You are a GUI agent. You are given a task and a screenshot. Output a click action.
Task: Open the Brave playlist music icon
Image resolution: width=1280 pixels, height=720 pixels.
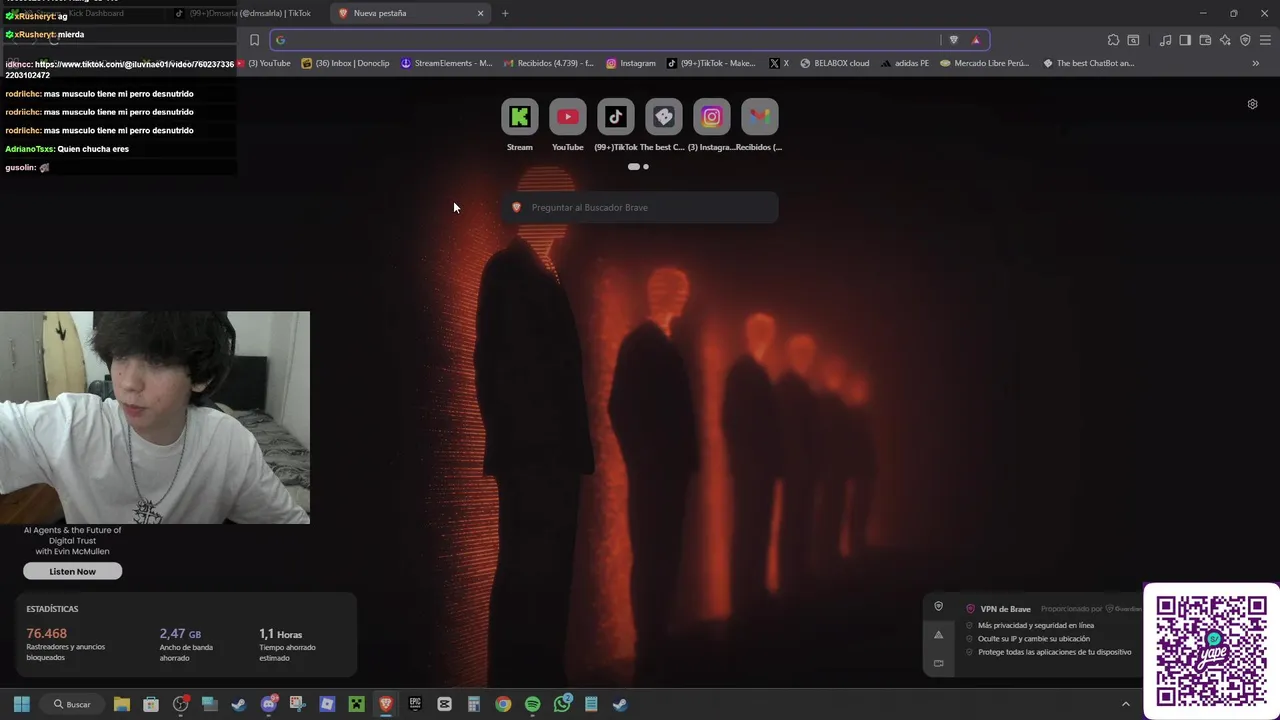tap(1165, 40)
